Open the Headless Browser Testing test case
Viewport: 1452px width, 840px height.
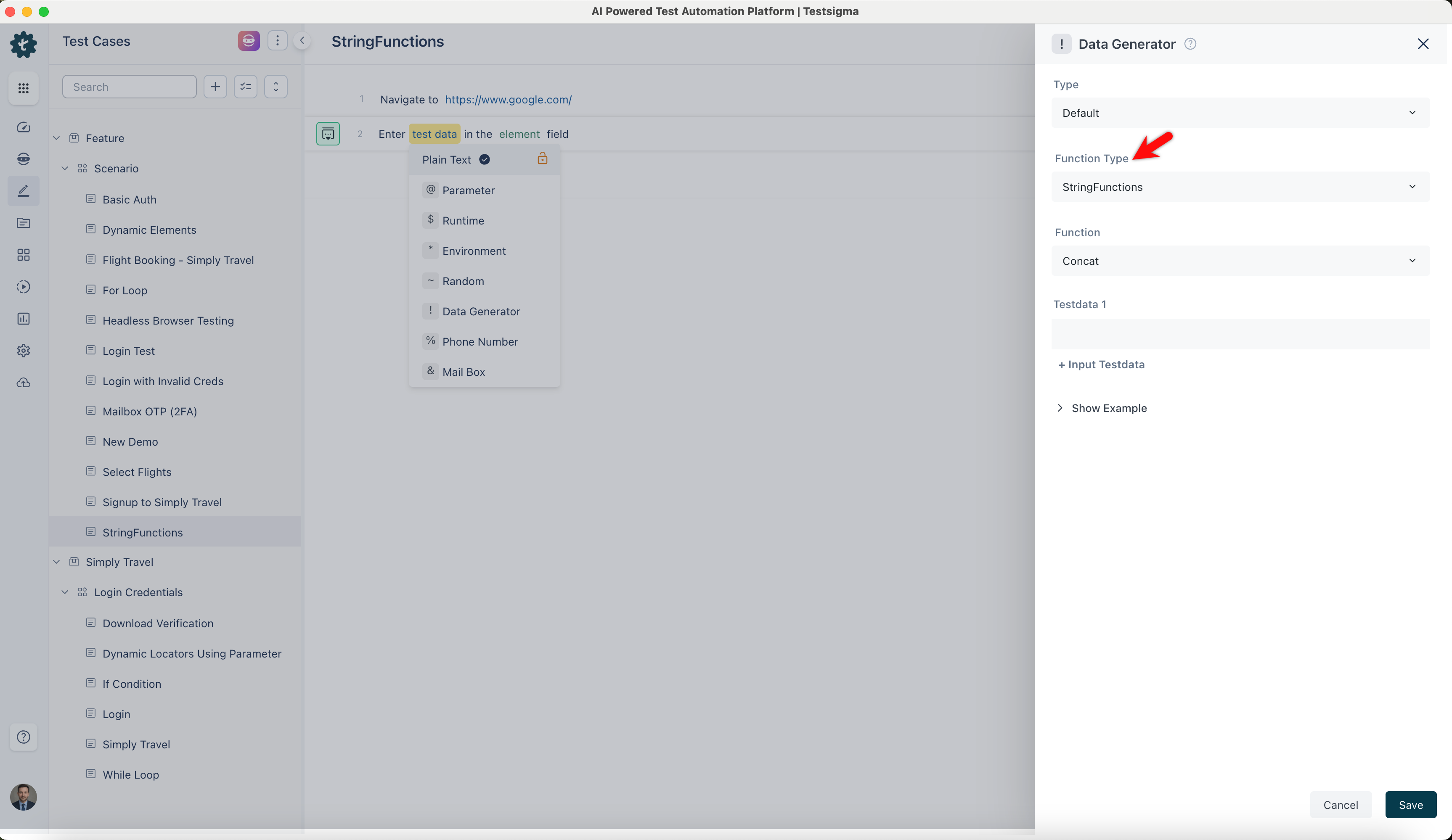point(168,321)
